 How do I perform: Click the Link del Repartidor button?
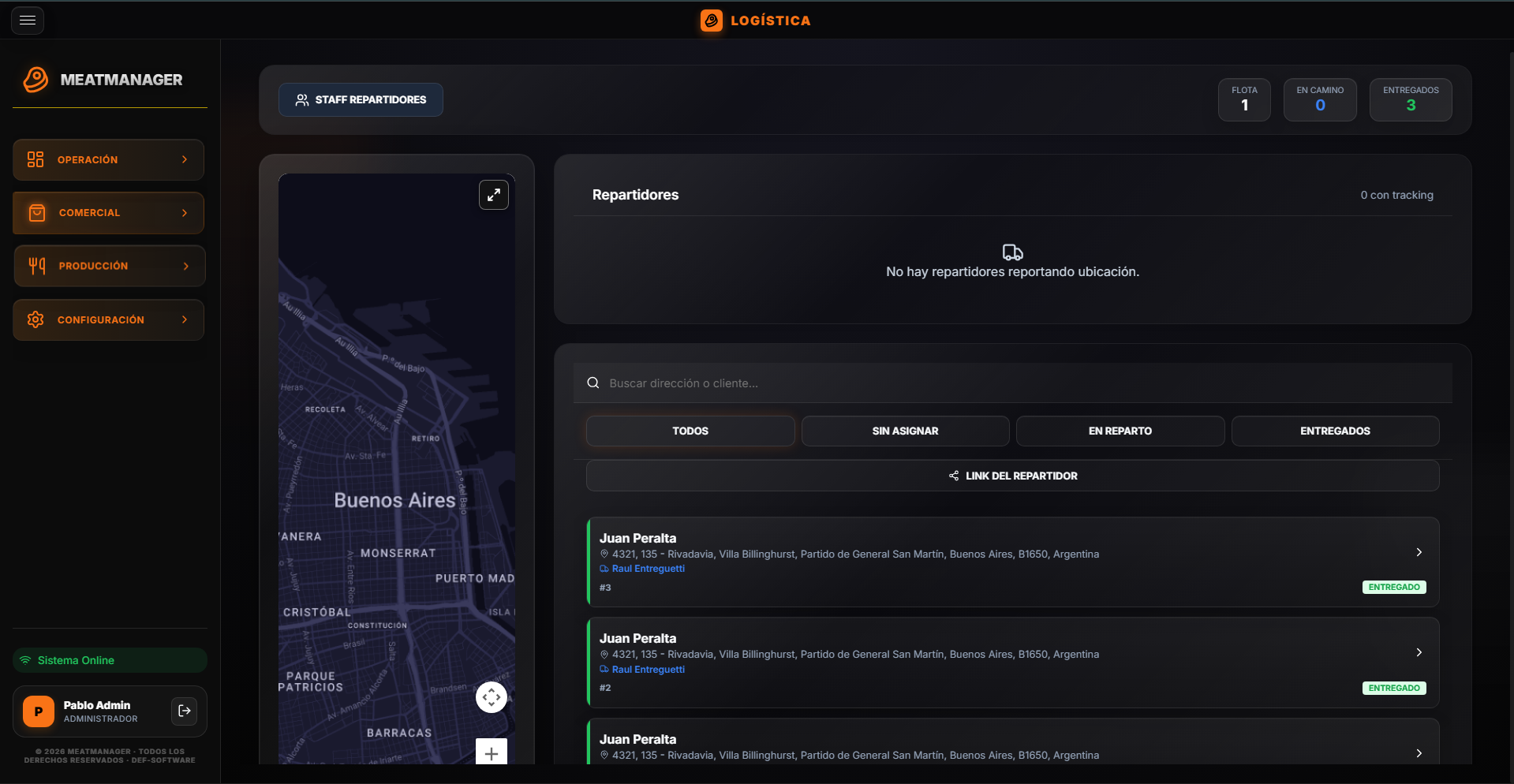pos(1012,476)
